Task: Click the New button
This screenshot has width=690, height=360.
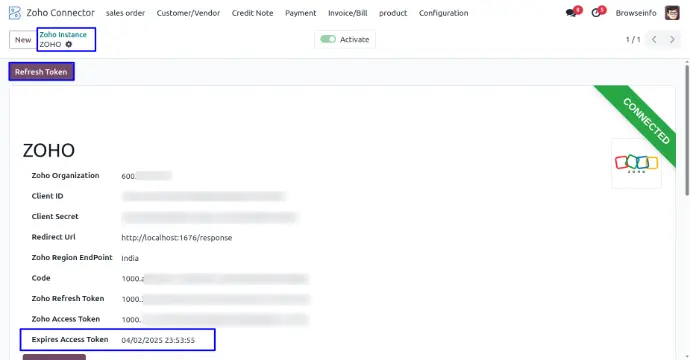Action: (x=23, y=40)
